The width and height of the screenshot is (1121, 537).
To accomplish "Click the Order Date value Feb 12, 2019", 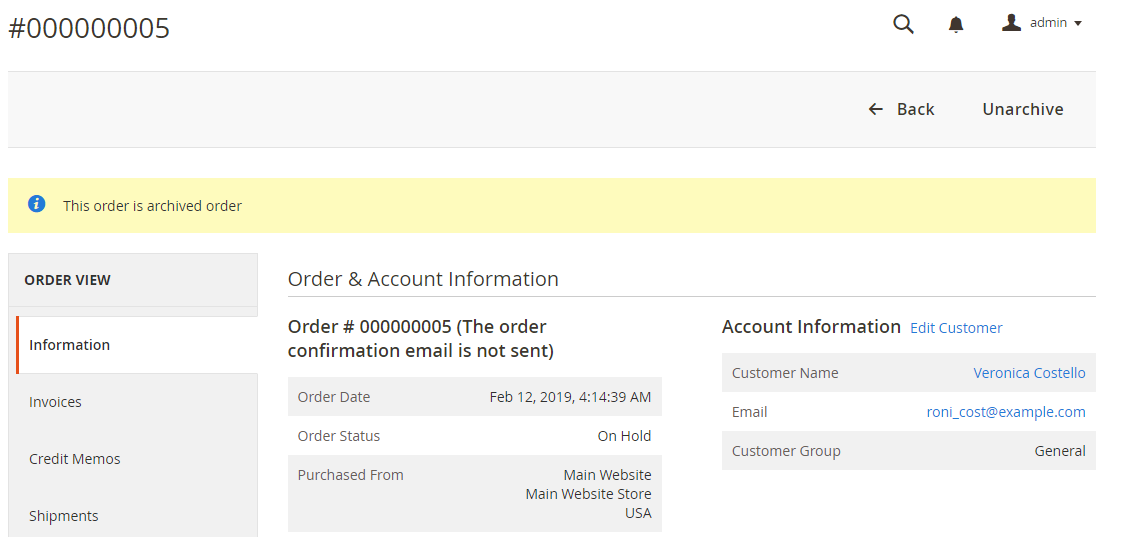I will 570,397.
